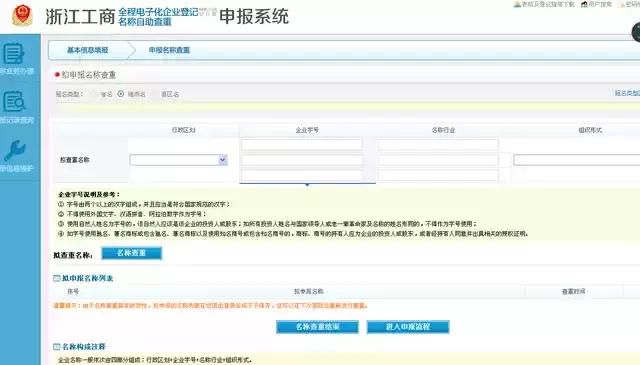Click the 名称查重 button
640x365 pixels.
tap(131, 253)
